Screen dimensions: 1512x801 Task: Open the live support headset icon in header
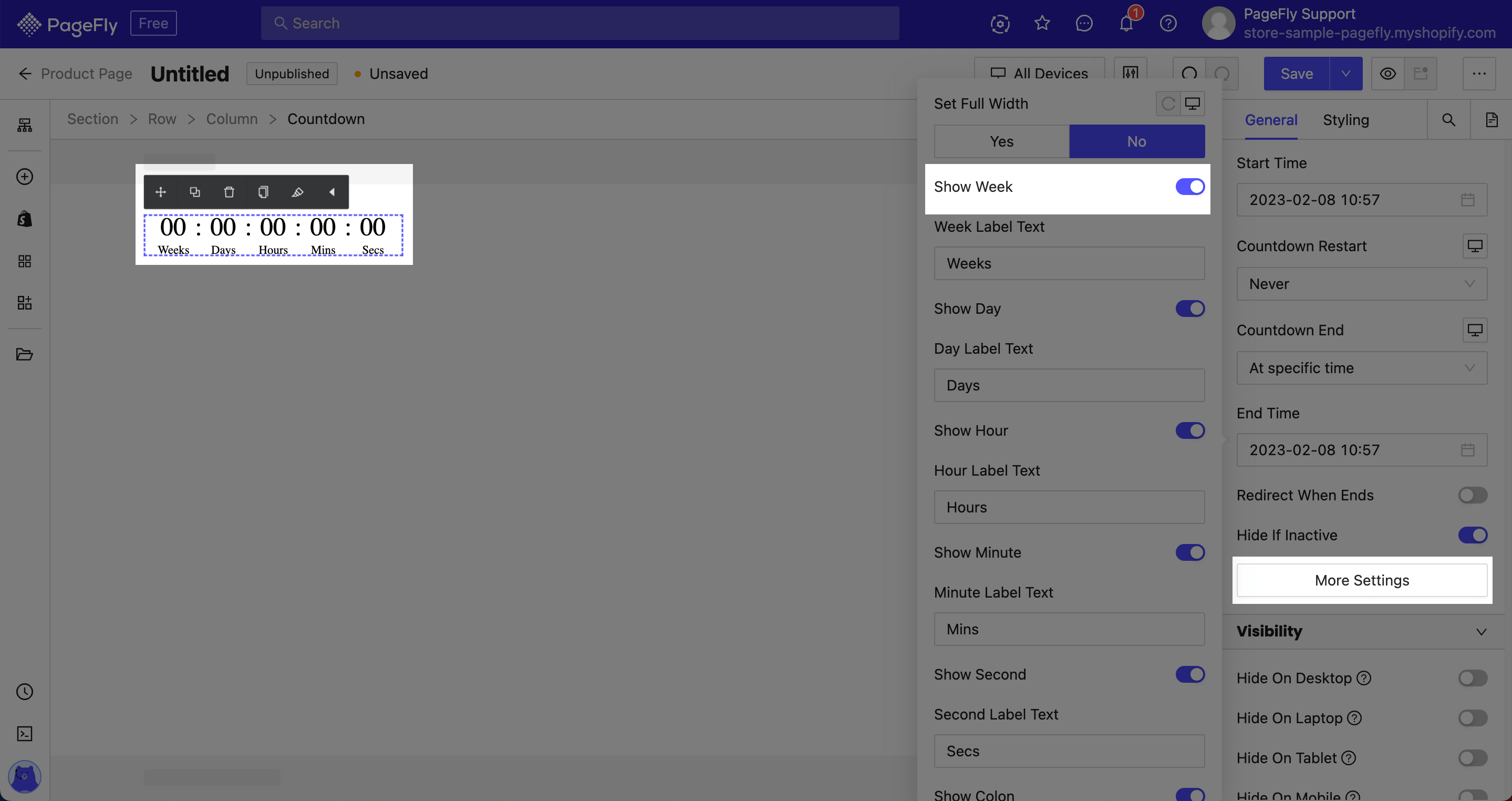[1000, 24]
